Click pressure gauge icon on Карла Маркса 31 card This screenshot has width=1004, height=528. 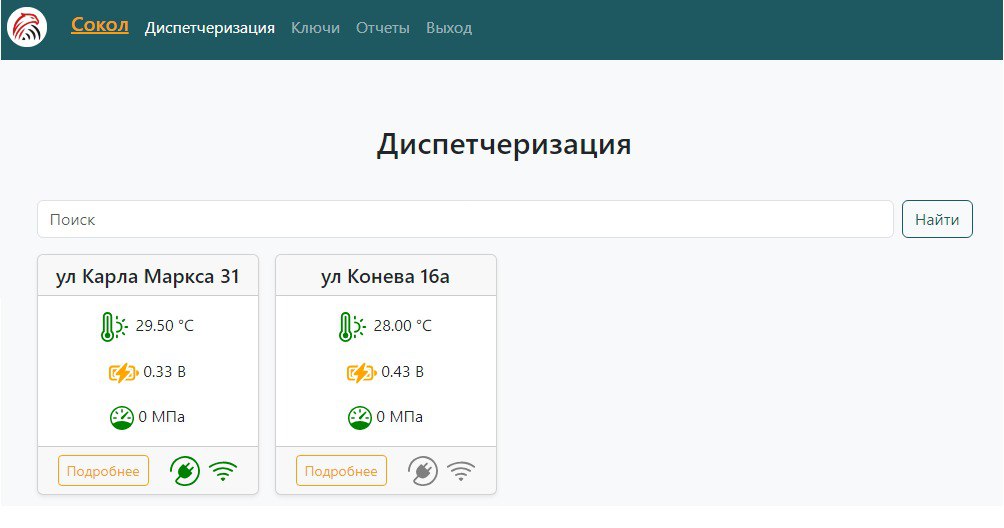[121, 418]
